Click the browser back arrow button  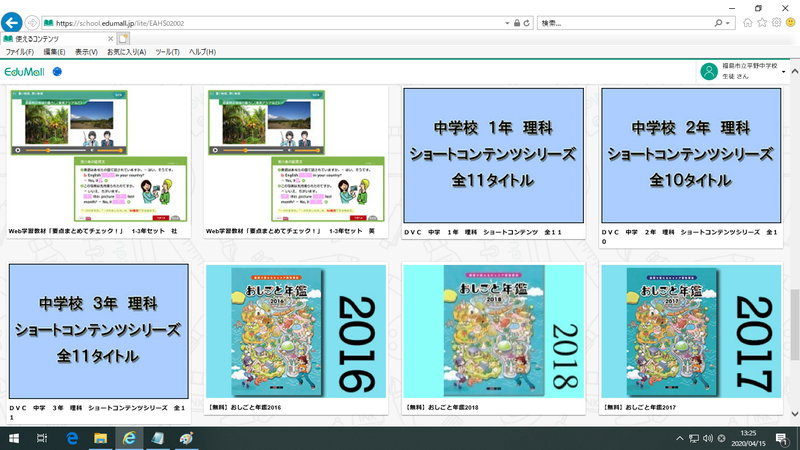[x=13, y=22]
